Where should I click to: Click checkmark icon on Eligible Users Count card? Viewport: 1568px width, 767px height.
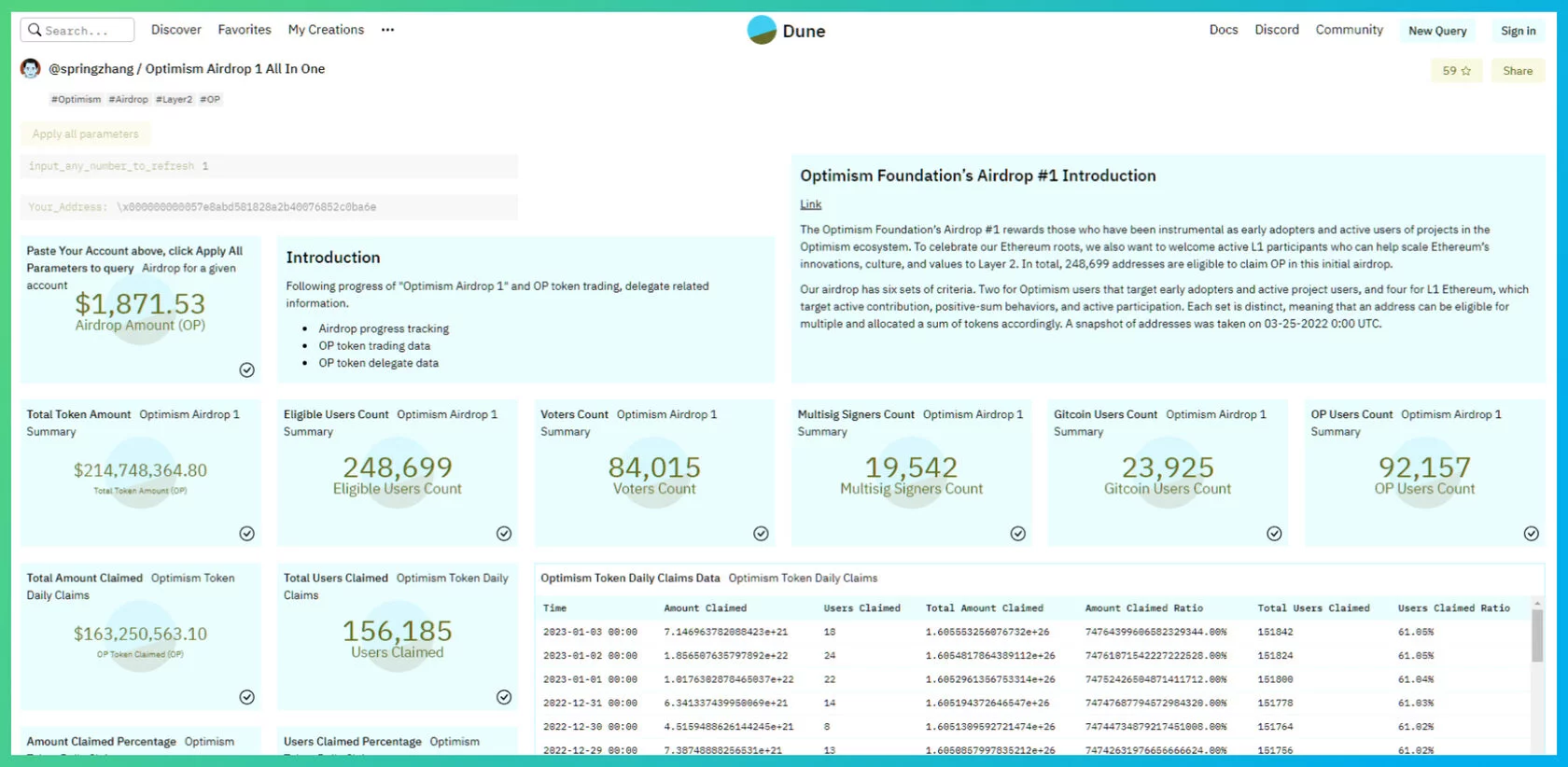[504, 534]
